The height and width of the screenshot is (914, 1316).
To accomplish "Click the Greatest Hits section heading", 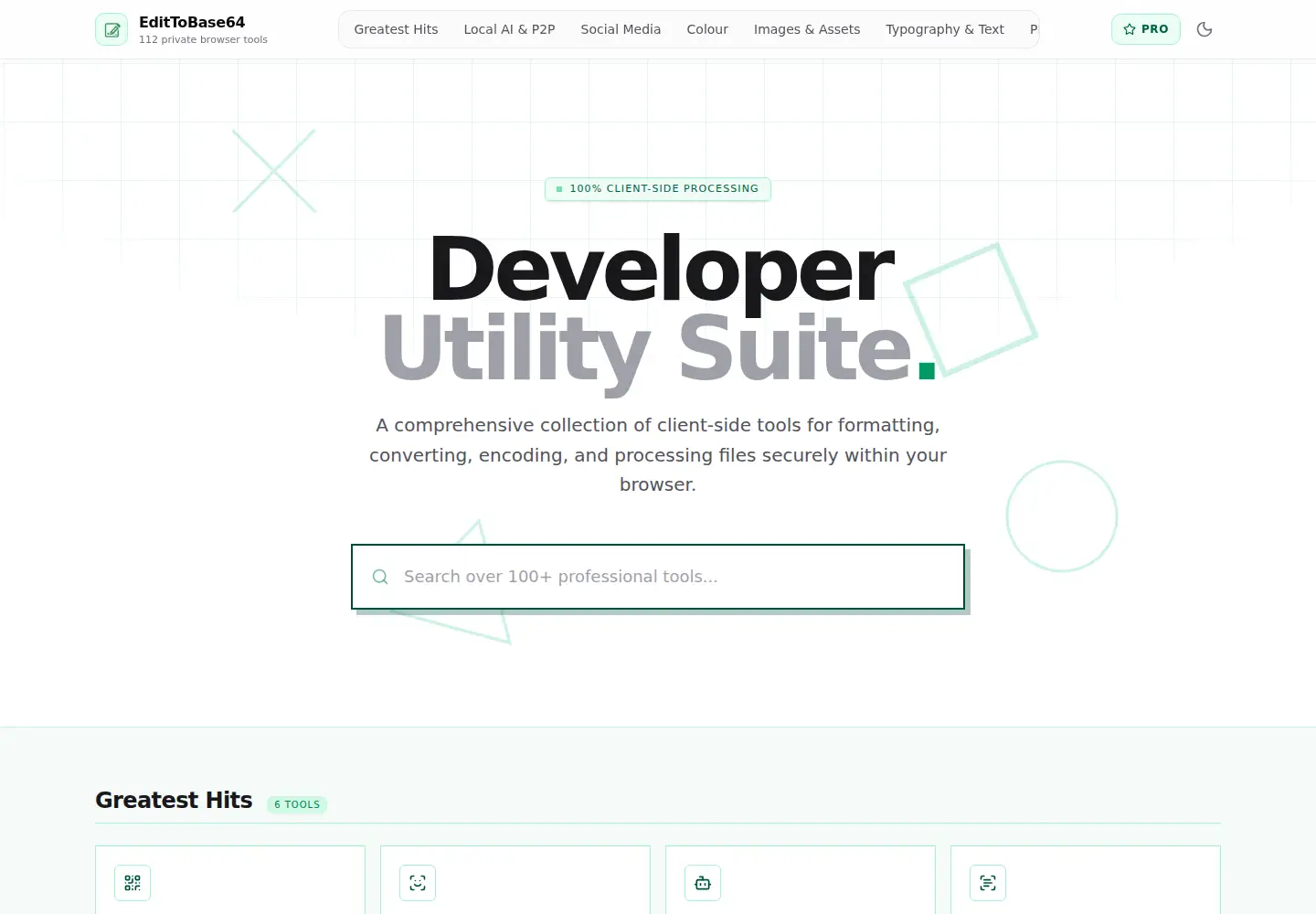I will [174, 800].
